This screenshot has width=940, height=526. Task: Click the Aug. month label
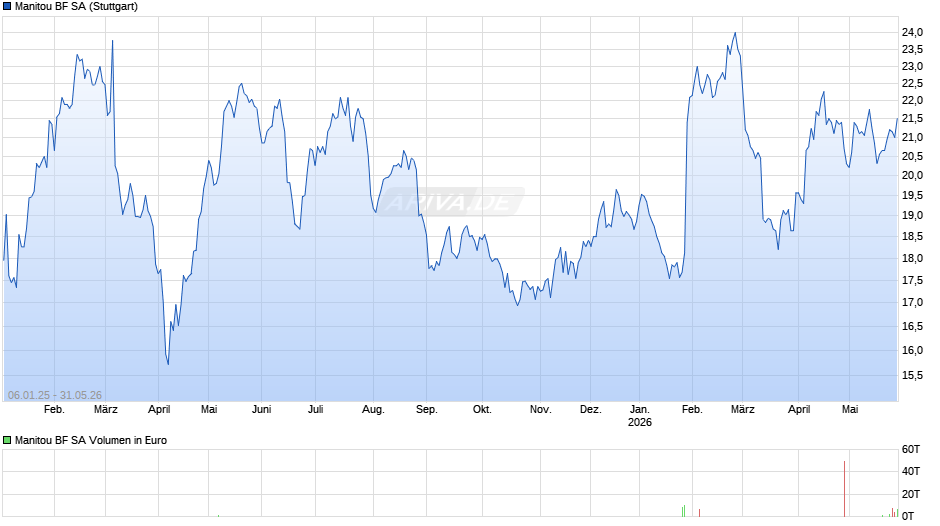[373, 409]
